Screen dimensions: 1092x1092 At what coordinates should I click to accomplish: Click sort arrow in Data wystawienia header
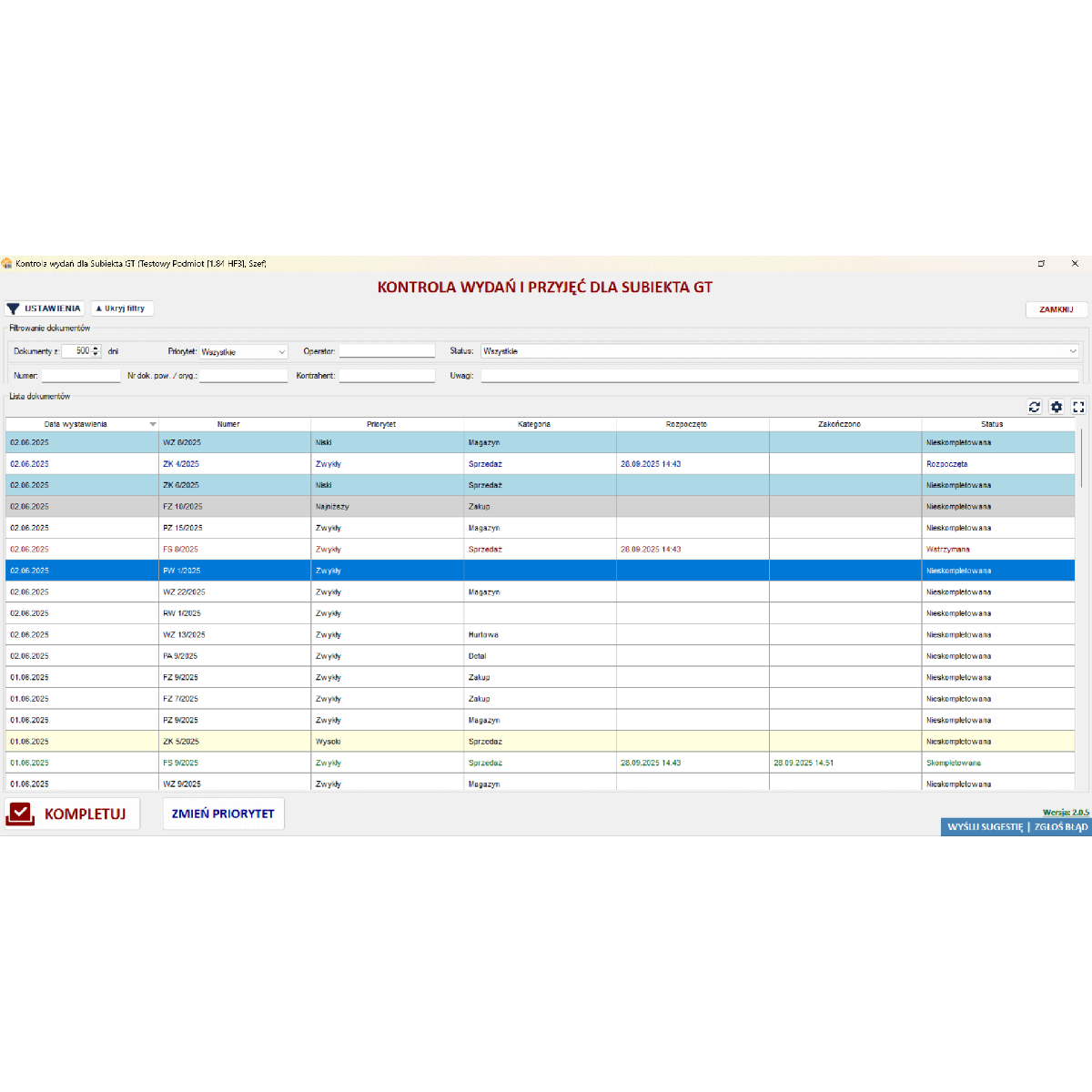[153, 424]
